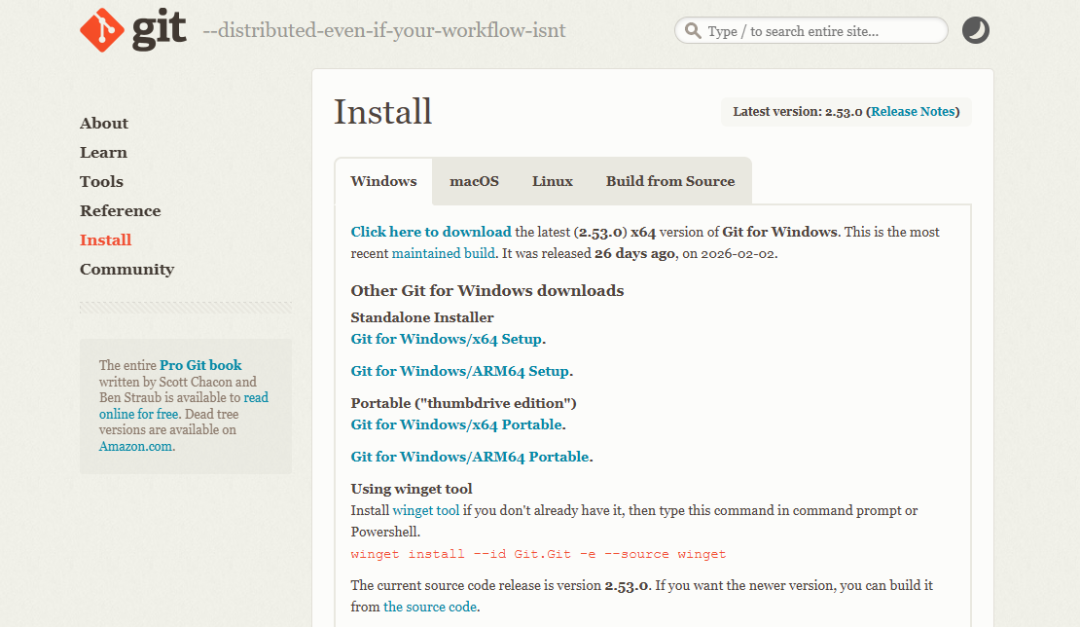This screenshot has height=627, width=1080.
Task: Click the Git diamond logo icon
Action: click(102, 30)
